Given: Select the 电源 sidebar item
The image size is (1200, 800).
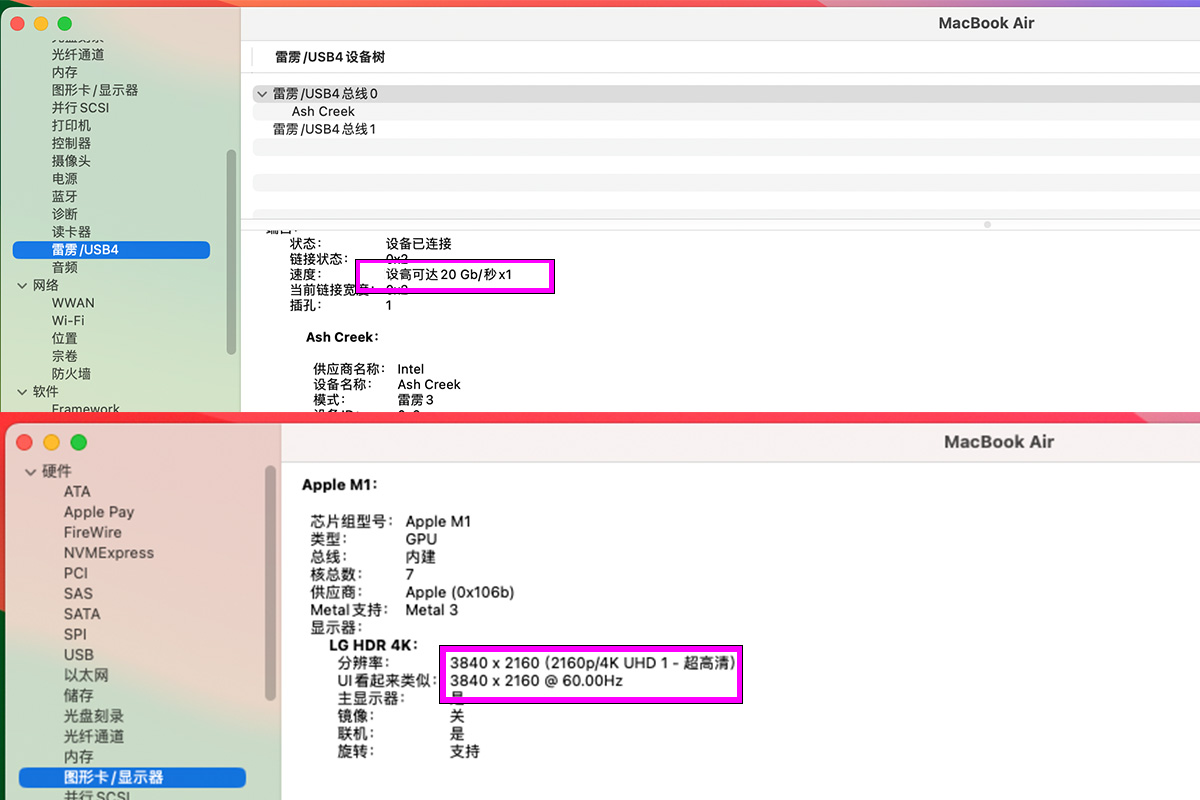Looking at the screenshot, I should point(65,178).
